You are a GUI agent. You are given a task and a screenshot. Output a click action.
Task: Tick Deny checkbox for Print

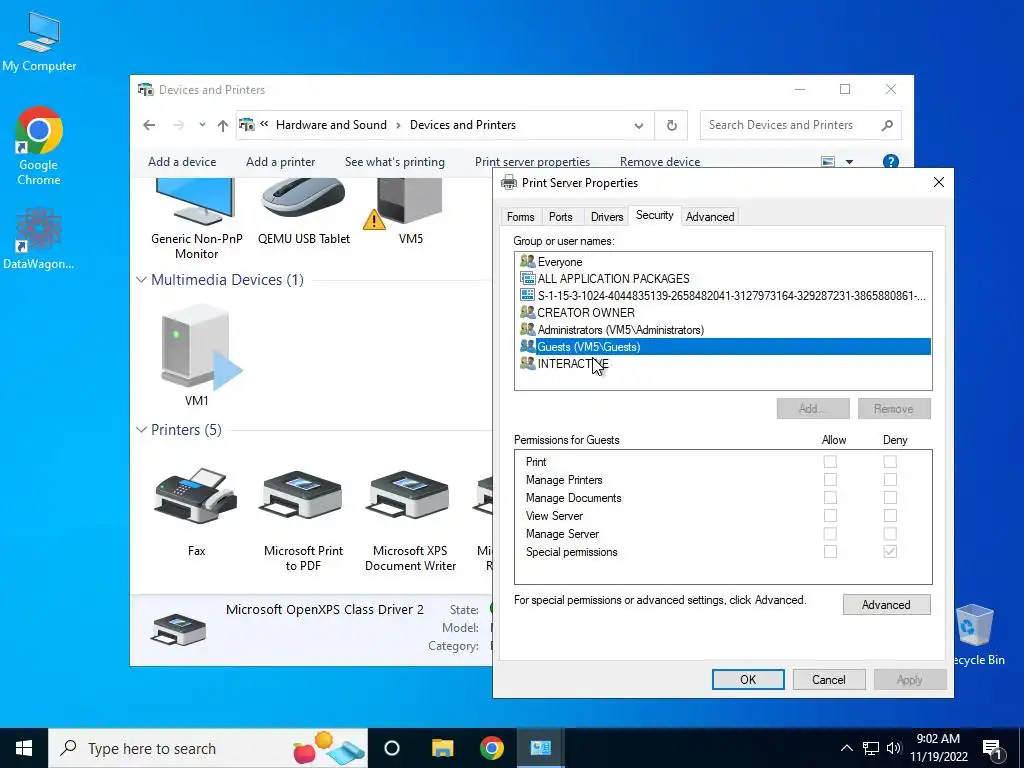pos(890,462)
